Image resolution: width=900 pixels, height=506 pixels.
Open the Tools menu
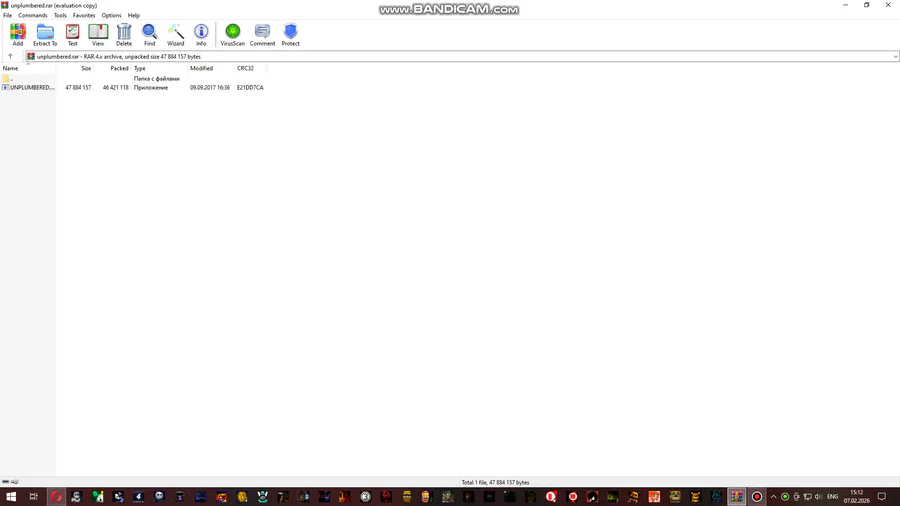(x=60, y=15)
